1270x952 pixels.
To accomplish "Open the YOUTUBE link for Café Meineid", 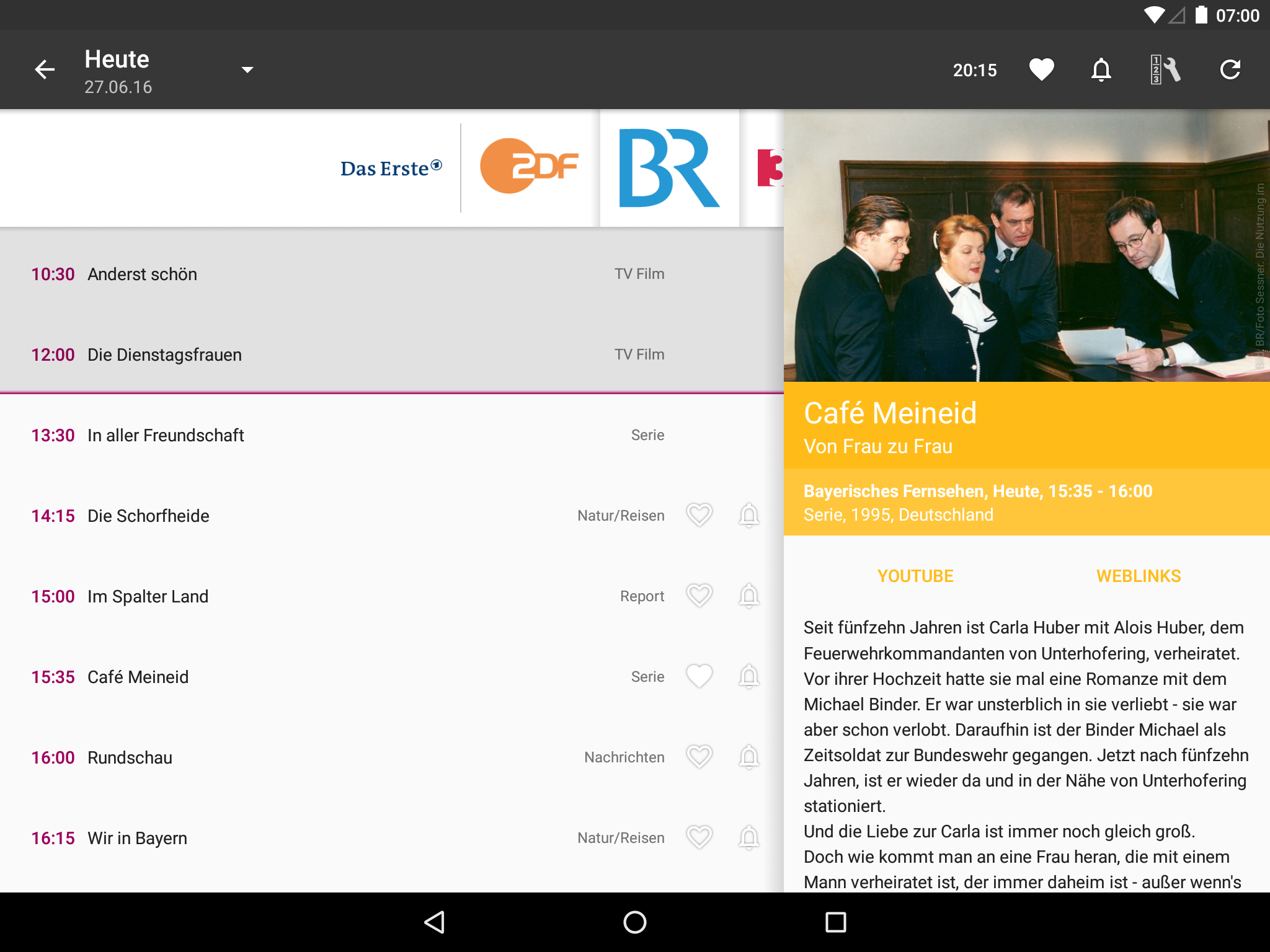I will [x=915, y=576].
